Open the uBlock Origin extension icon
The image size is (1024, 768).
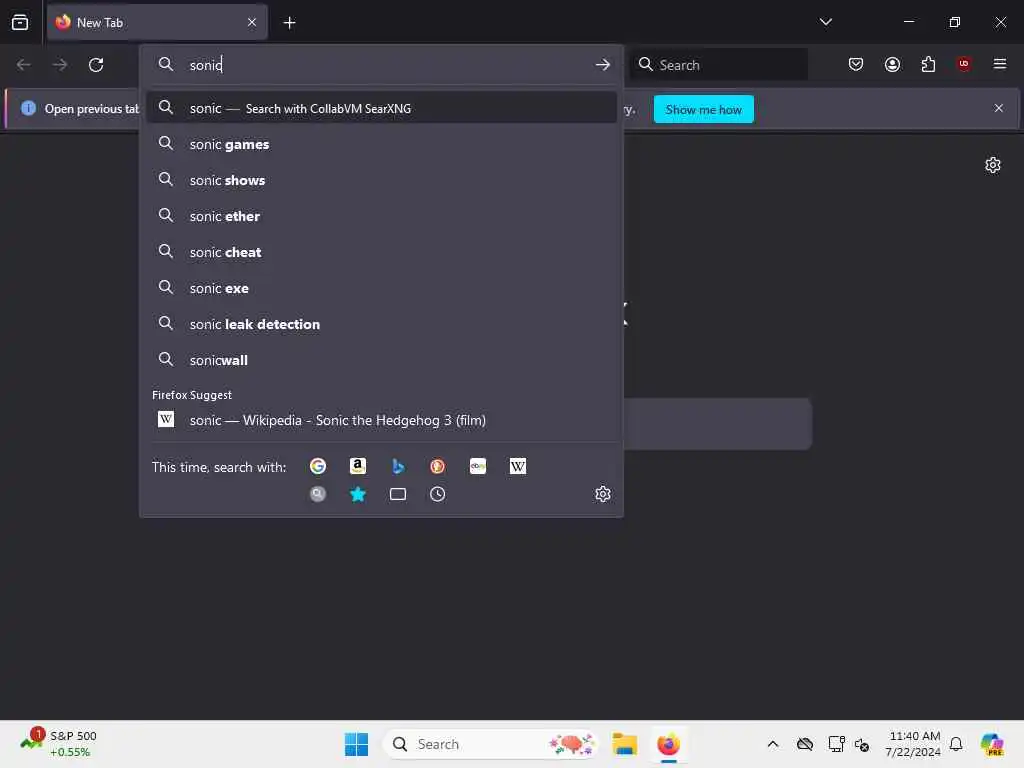964,63
